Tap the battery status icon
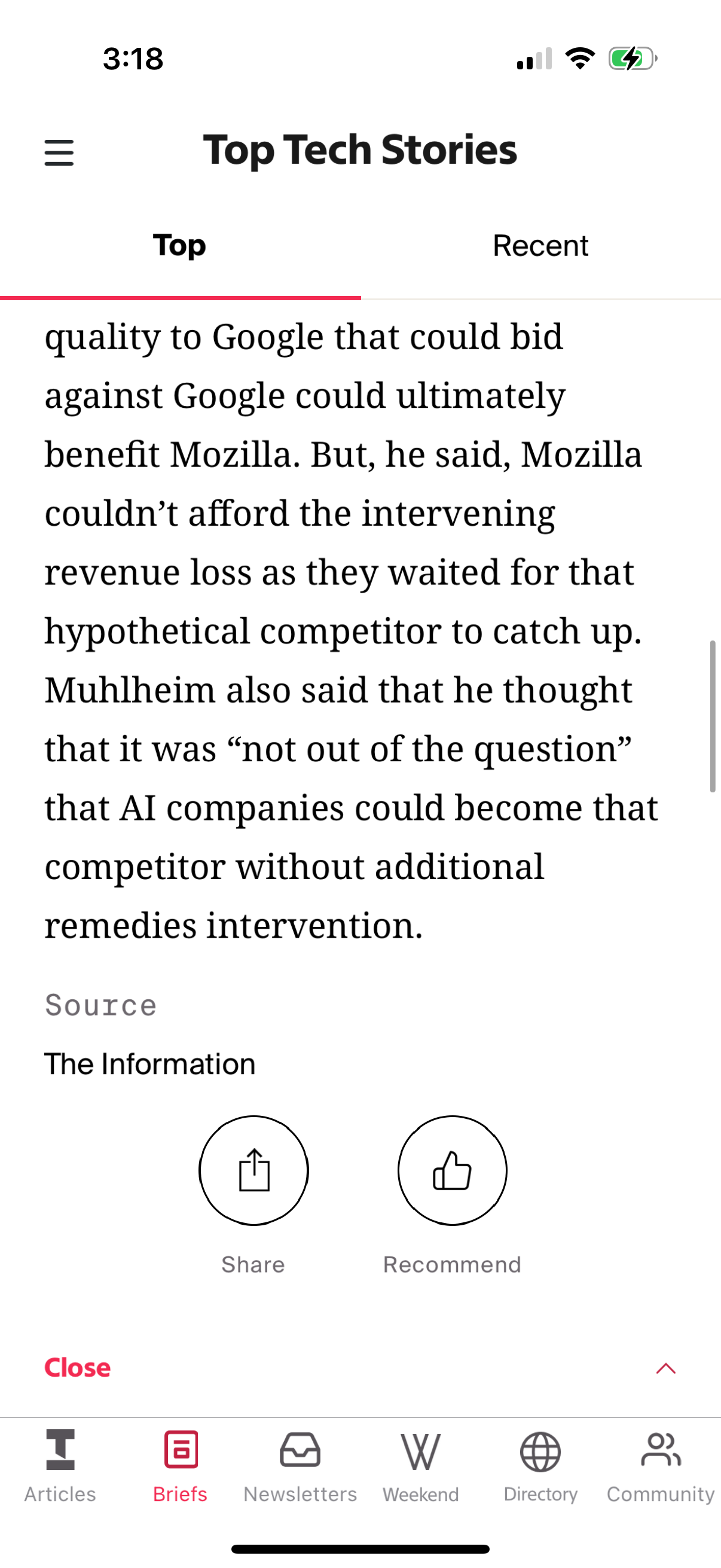The width and height of the screenshot is (721, 1568). (x=633, y=59)
